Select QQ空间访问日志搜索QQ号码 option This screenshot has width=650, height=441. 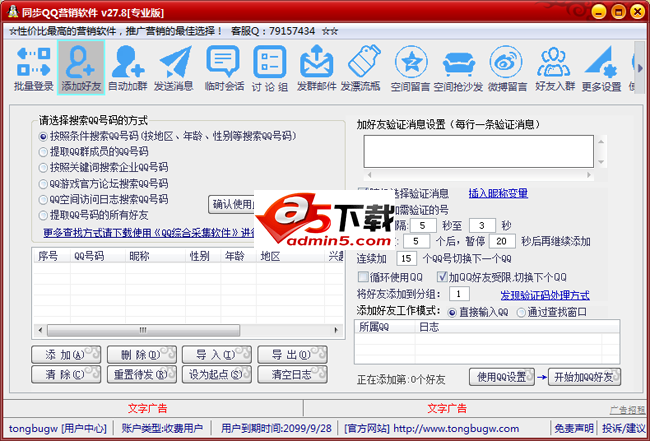coord(103,199)
